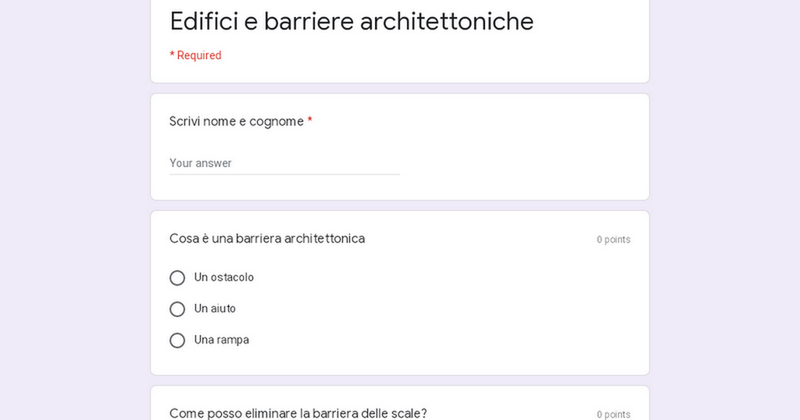Click the "Una rampa" answer label text
The height and width of the screenshot is (420, 800).
click(221, 340)
